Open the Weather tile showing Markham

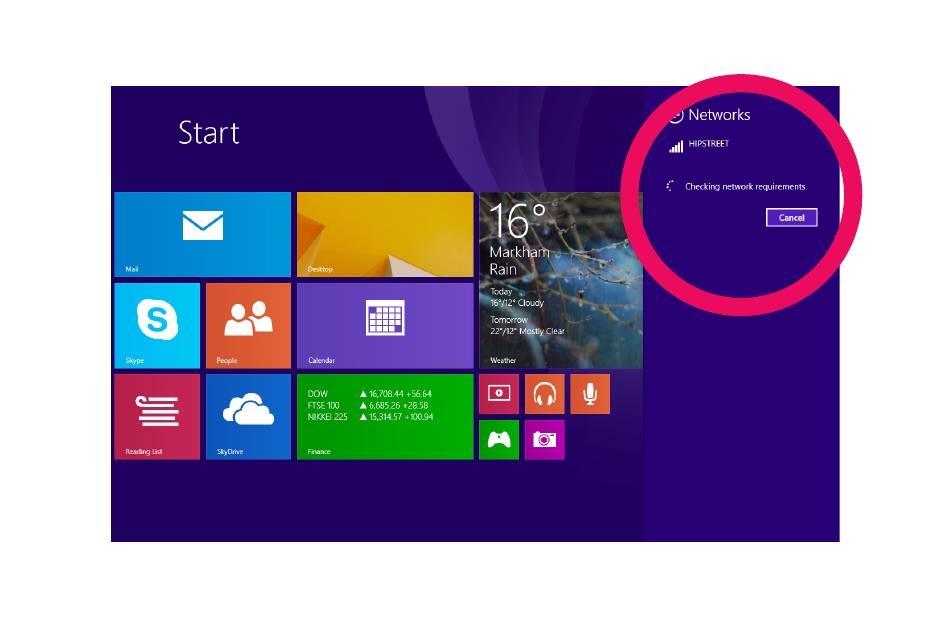(x=561, y=280)
